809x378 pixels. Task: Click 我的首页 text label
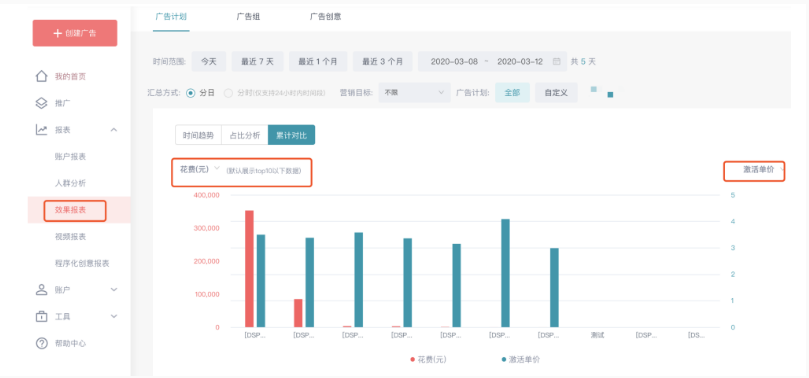(70, 76)
